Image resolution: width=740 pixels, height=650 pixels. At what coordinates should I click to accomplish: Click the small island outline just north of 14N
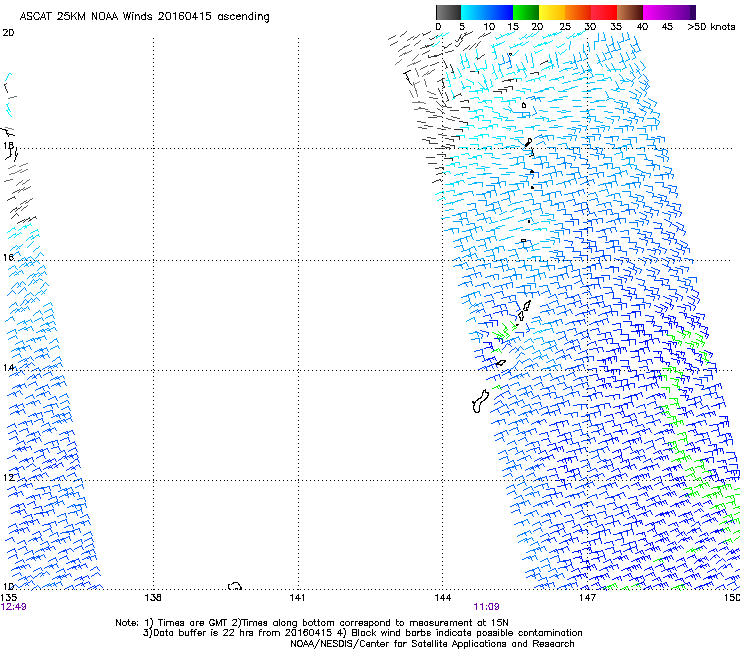tap(501, 363)
